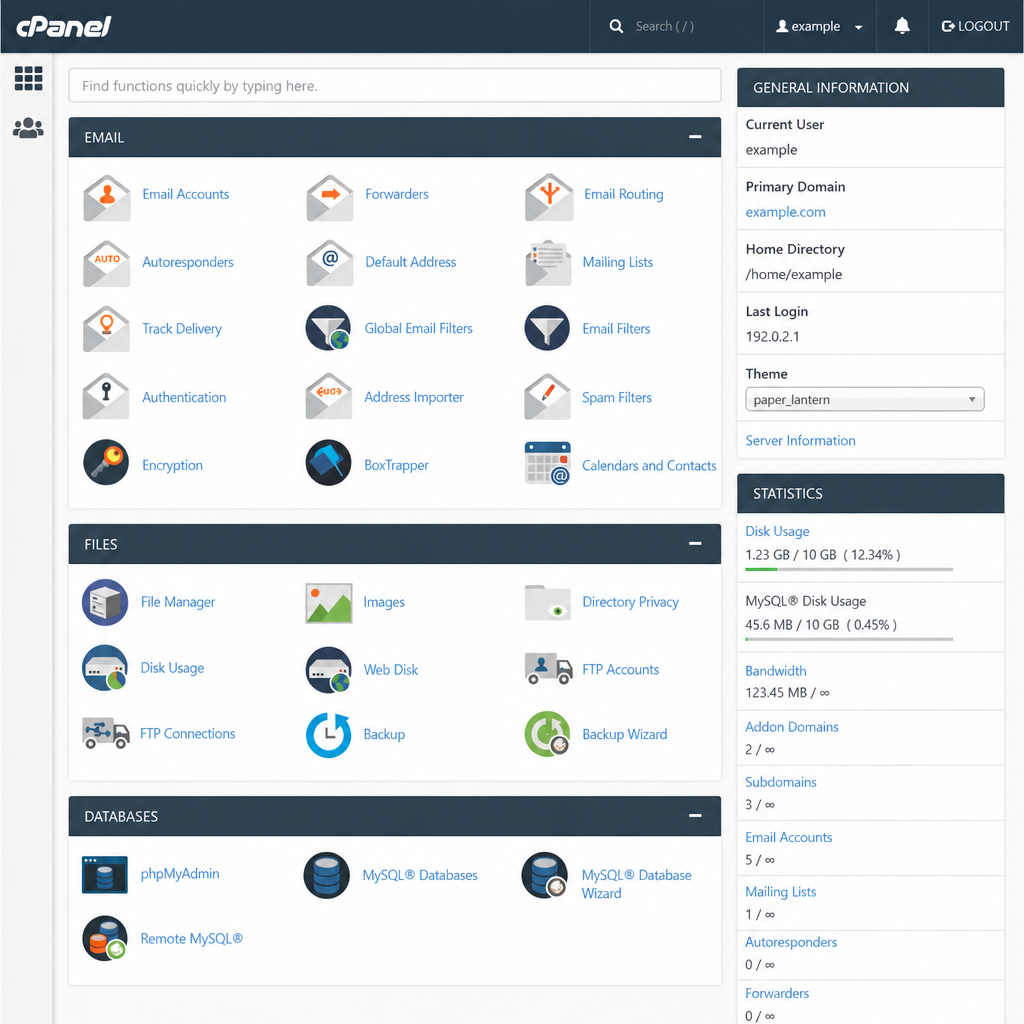The image size is (1024, 1024).
Task: Click the Global Email Filters funnel icon
Action: click(328, 328)
